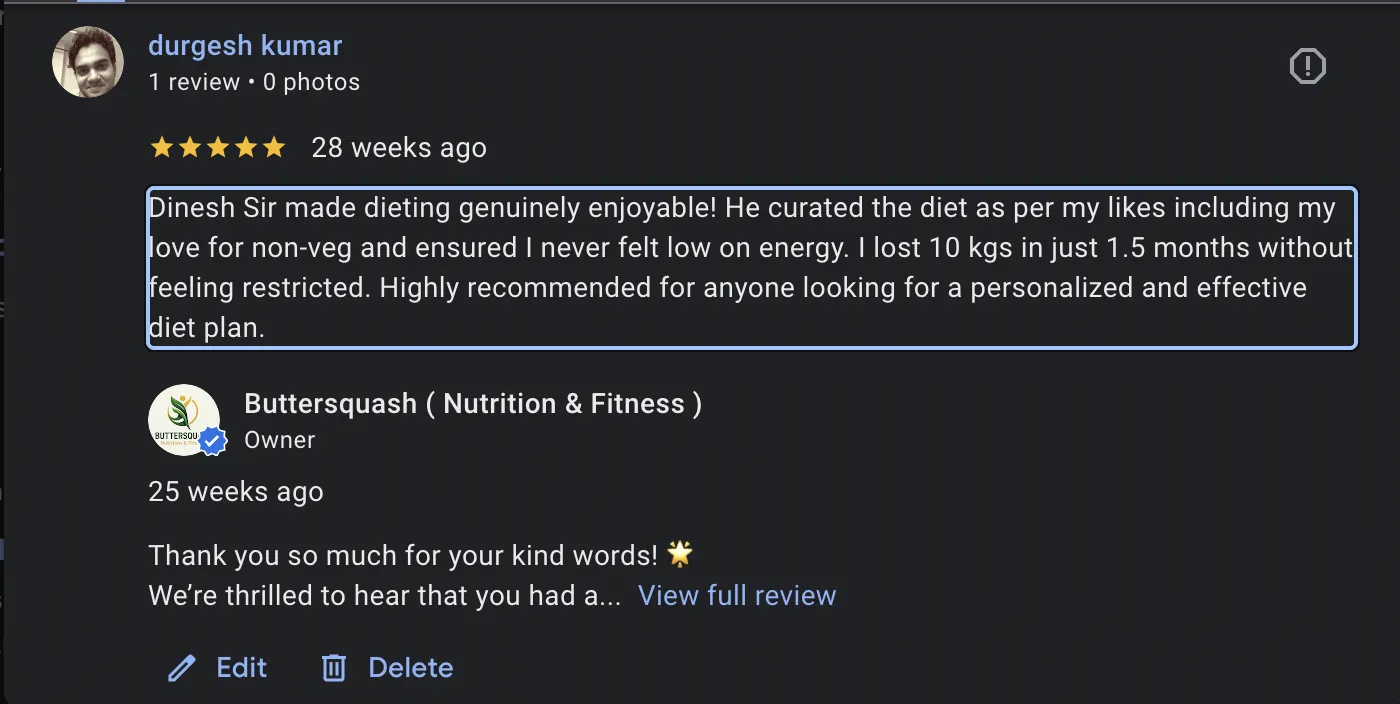Click the fifth rating star

point(273,148)
